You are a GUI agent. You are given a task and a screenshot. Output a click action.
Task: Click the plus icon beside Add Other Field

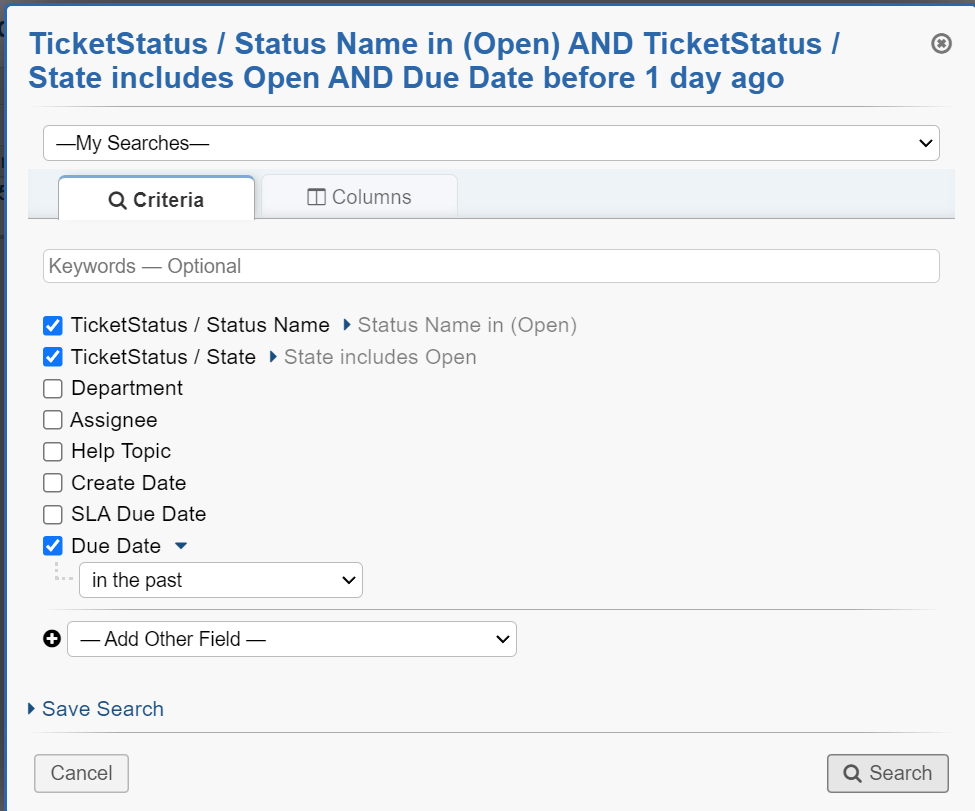click(52, 639)
